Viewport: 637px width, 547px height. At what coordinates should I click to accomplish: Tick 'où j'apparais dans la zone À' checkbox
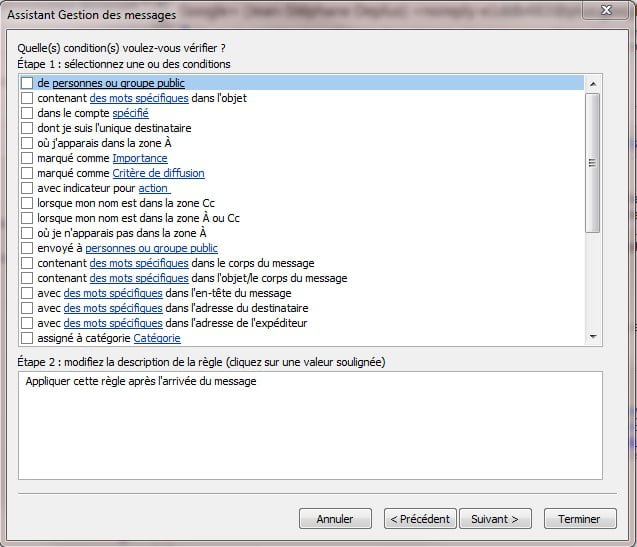27,144
